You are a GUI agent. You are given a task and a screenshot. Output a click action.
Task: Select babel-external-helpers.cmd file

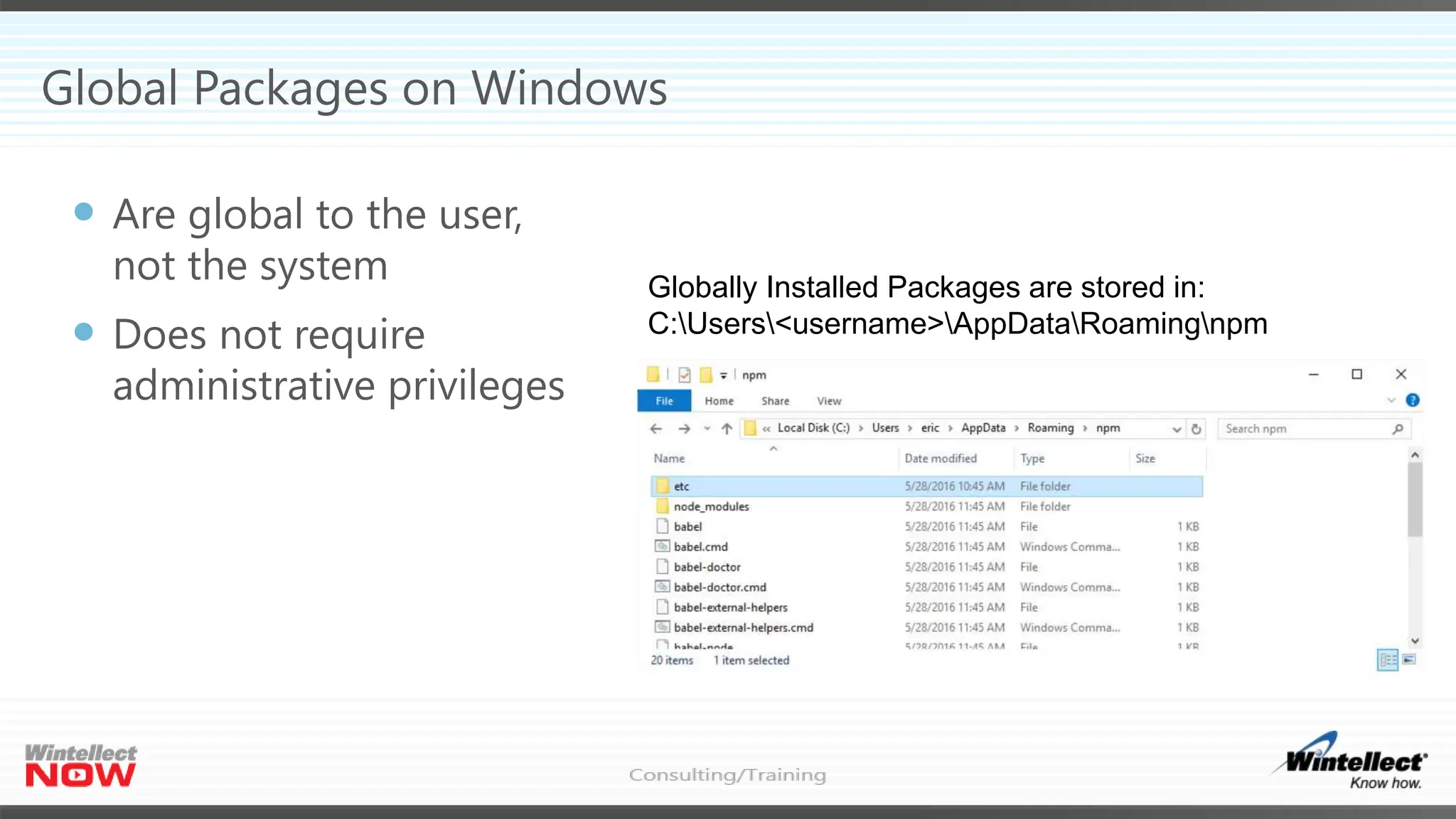tap(927, 628)
